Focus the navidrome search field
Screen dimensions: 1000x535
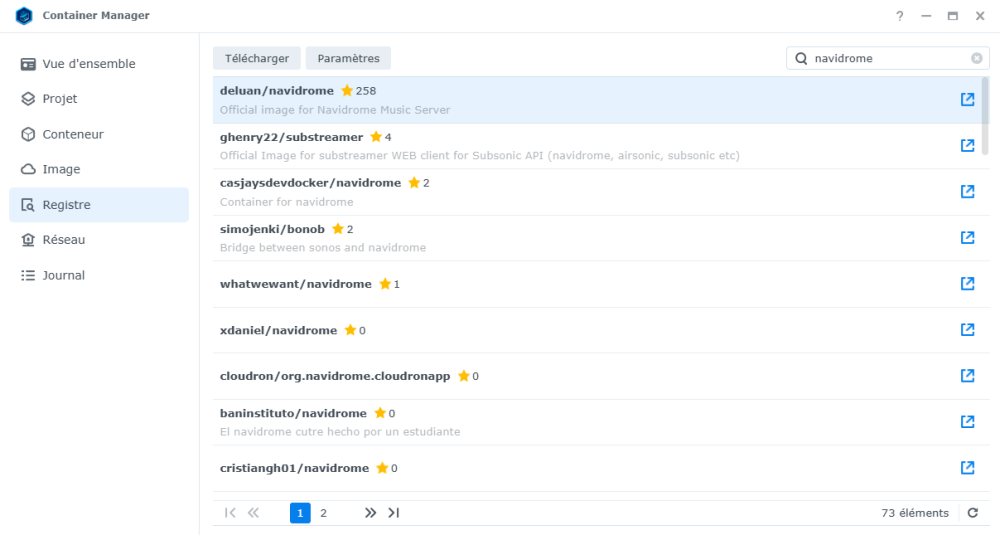tap(890, 58)
